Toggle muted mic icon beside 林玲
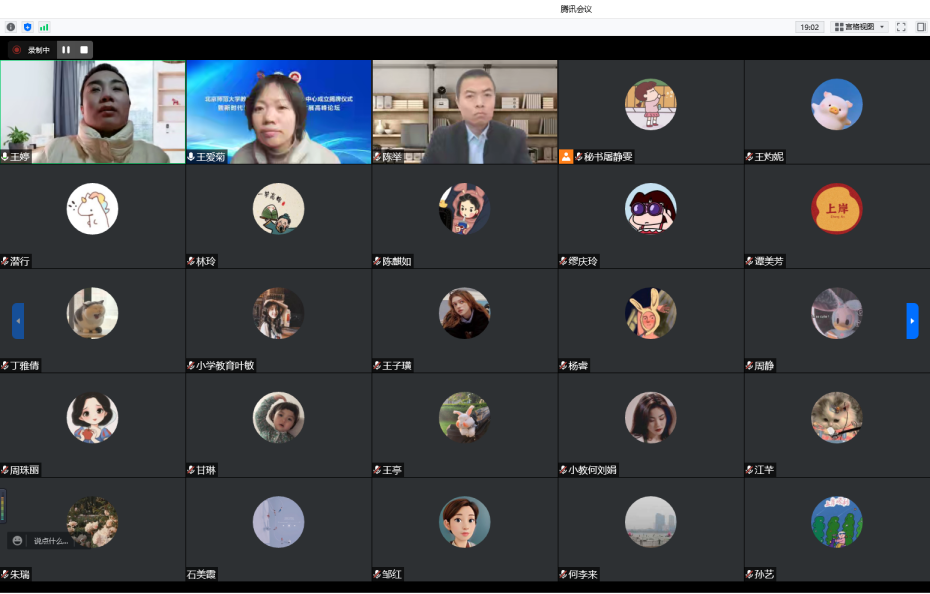This screenshot has width=930, height=594. click(x=191, y=262)
